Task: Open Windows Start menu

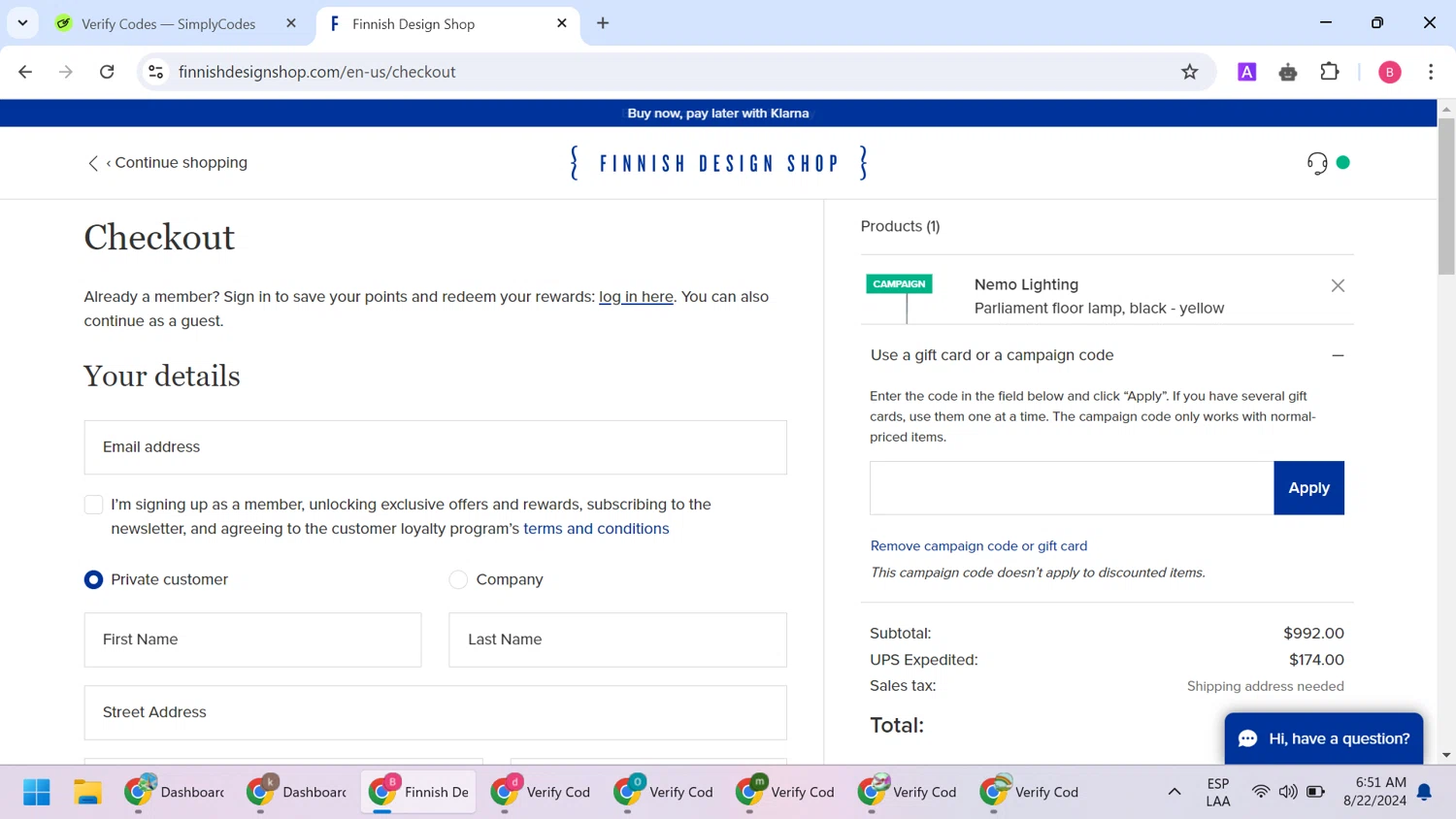Action: click(x=37, y=792)
